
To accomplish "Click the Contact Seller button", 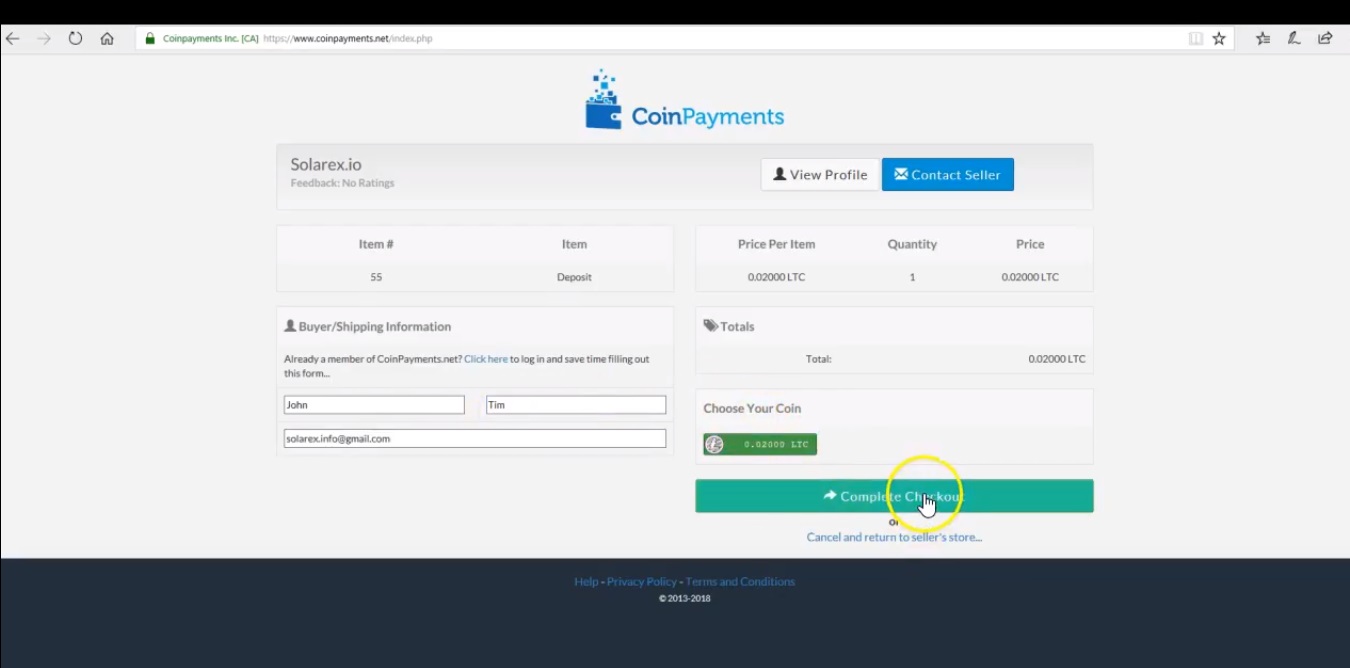I will click(948, 174).
